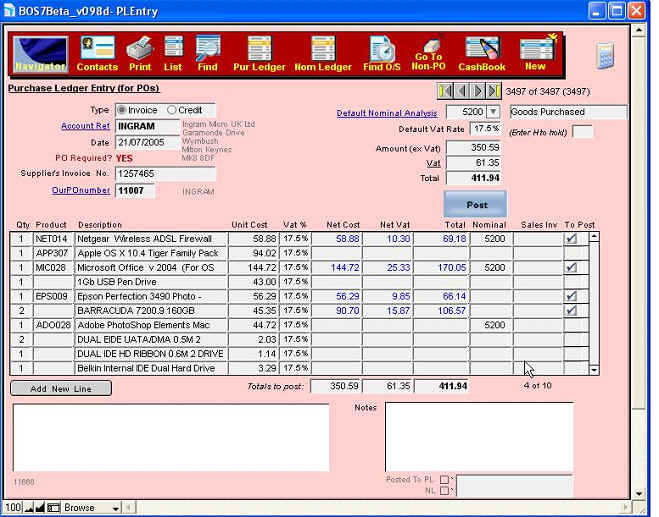Click zoom out icon in status bar
Viewport: 659px width, 517px height.
coord(29,508)
